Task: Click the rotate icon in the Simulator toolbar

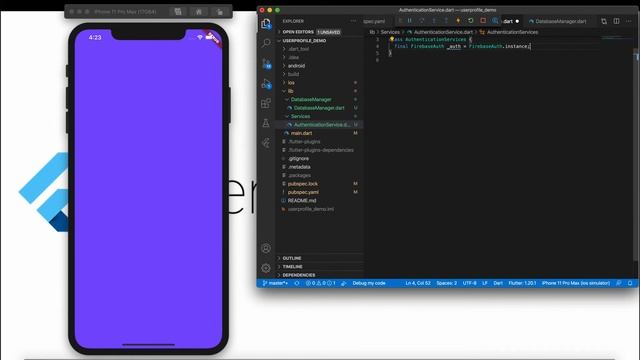Action: tap(220, 12)
